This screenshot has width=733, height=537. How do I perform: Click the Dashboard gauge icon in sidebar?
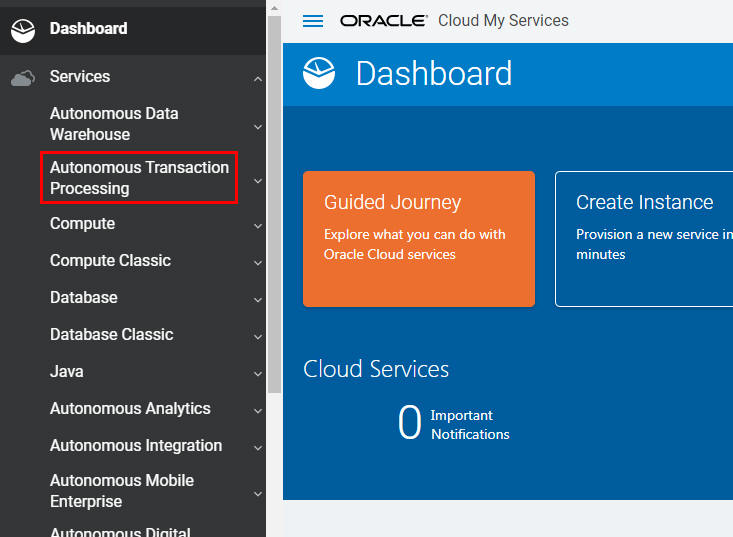pyautogui.click(x=23, y=30)
